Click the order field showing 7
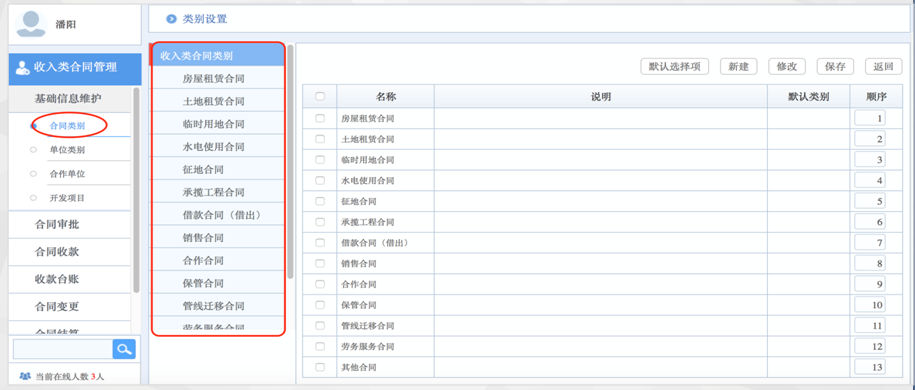This screenshot has width=915, height=390. (x=869, y=243)
